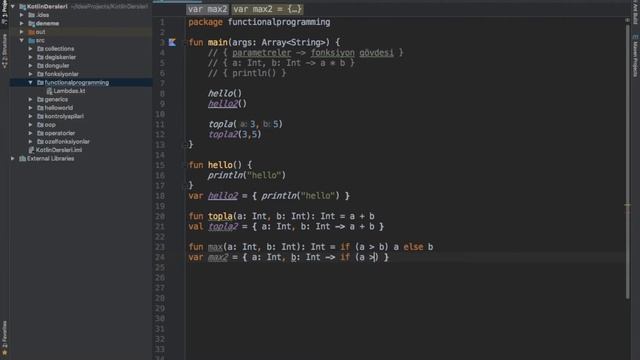Click the 'package' keyword on line 1
The height and width of the screenshot is (360, 640).
[205, 22]
